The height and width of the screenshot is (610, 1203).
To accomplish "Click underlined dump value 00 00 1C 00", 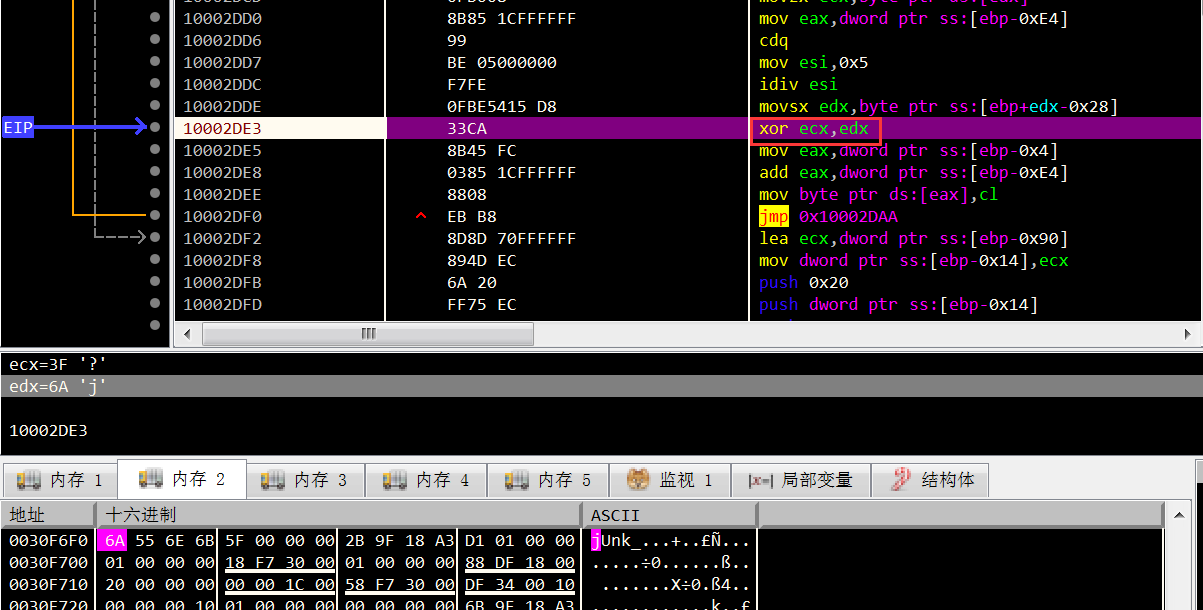I will [280, 584].
